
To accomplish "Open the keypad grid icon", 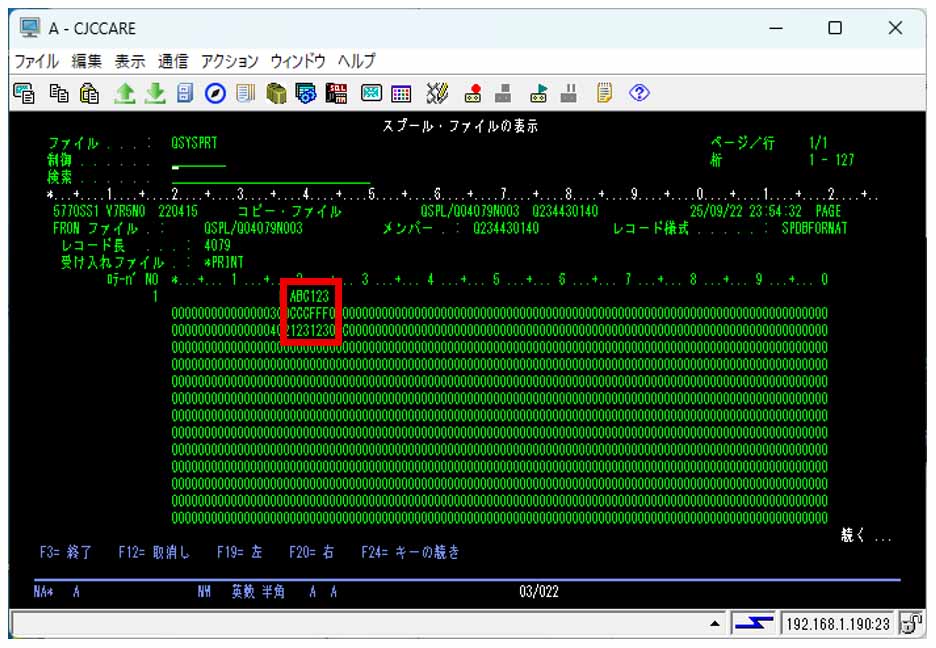I will point(401,93).
